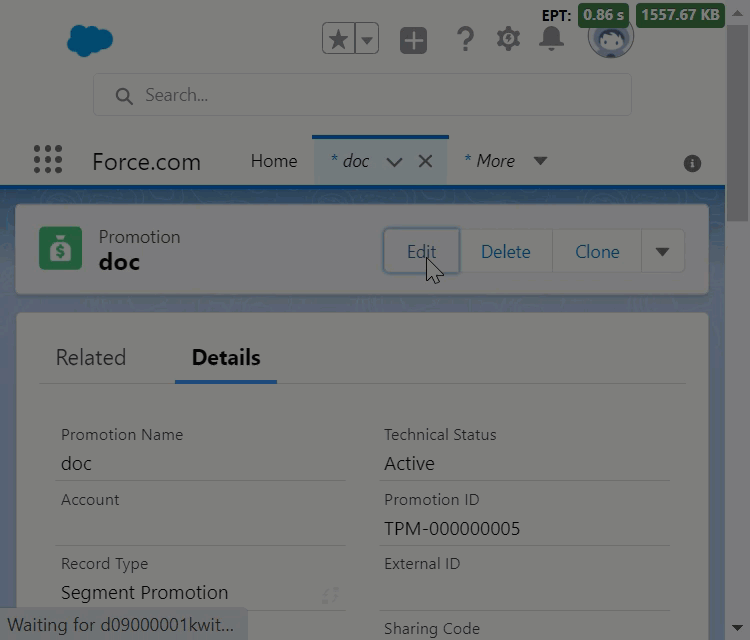Switch to the Related tab
The image size is (750, 640).
(x=91, y=358)
